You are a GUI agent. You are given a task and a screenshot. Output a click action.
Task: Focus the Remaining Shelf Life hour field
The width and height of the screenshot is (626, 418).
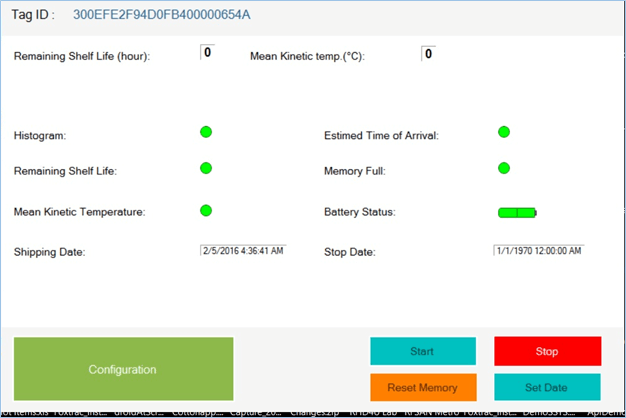coord(208,52)
